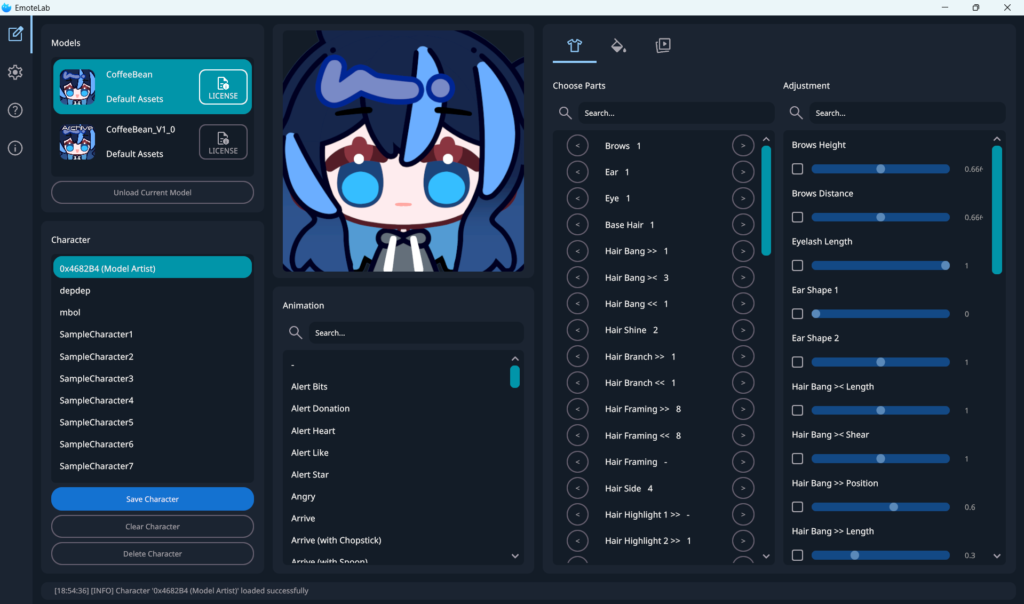The width and height of the screenshot is (1024, 604).
Task: Select previous Eye part with left arrow
Action: coord(577,199)
